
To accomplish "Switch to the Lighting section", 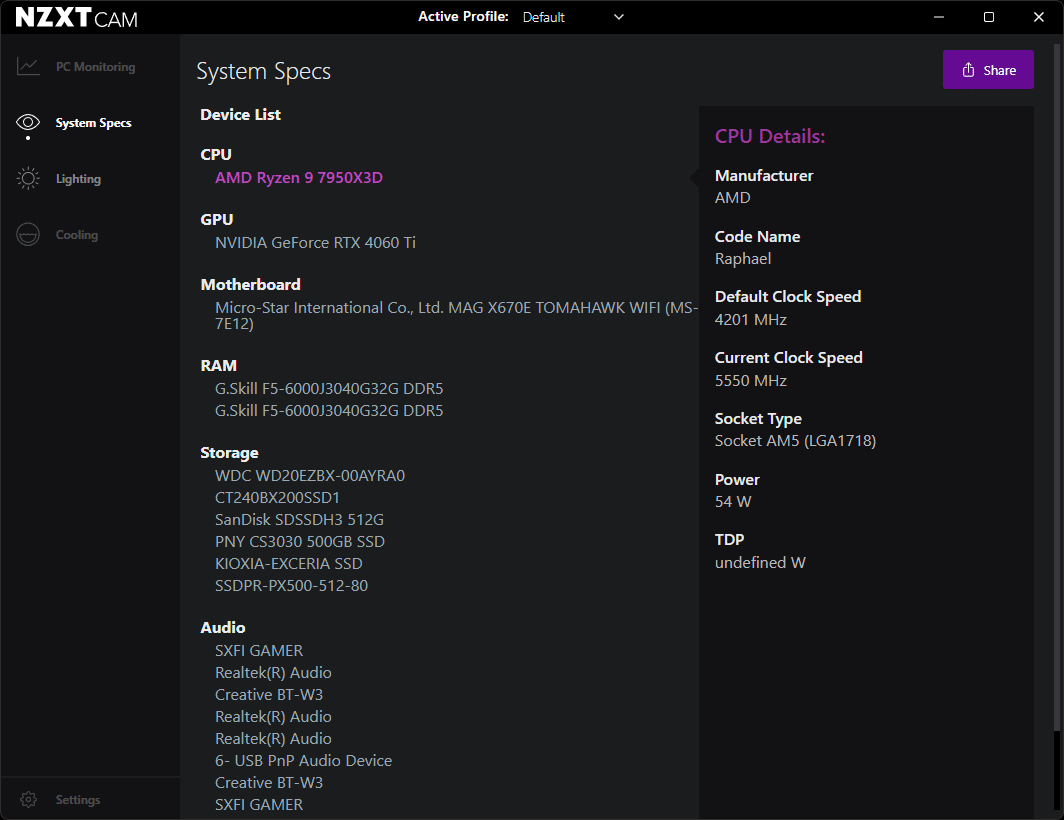I will (x=78, y=179).
